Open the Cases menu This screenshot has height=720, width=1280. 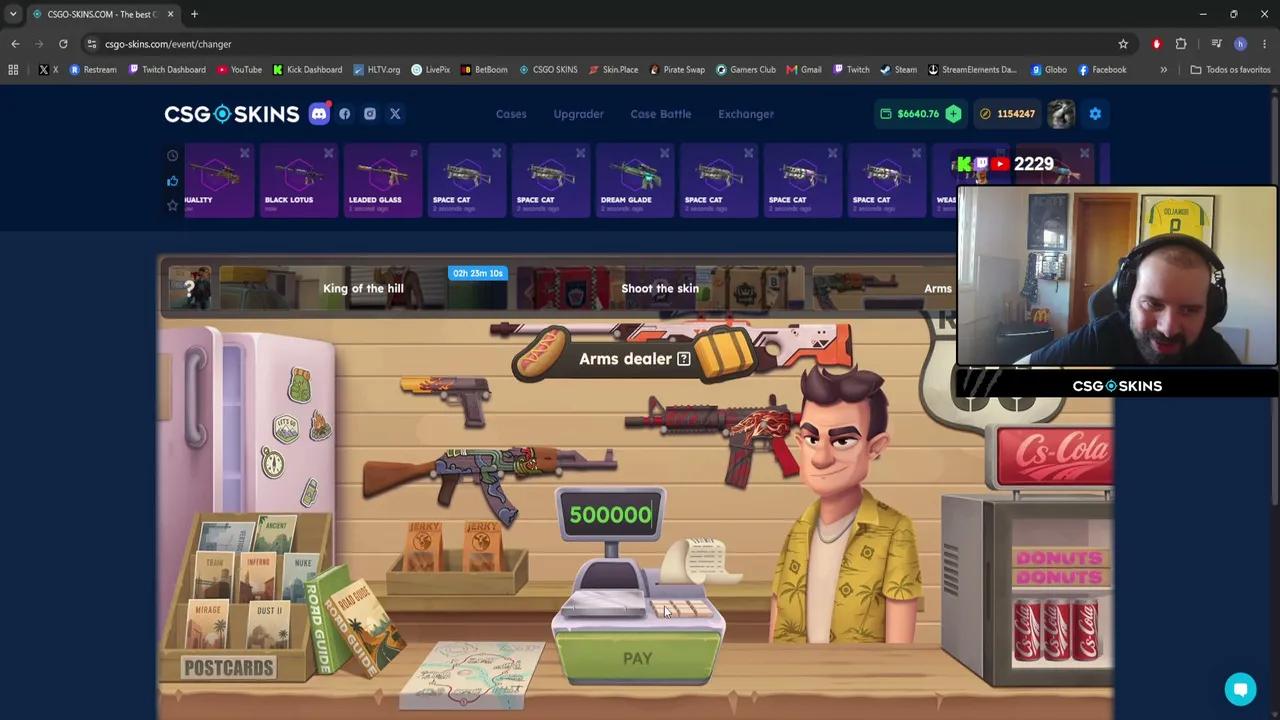[511, 114]
